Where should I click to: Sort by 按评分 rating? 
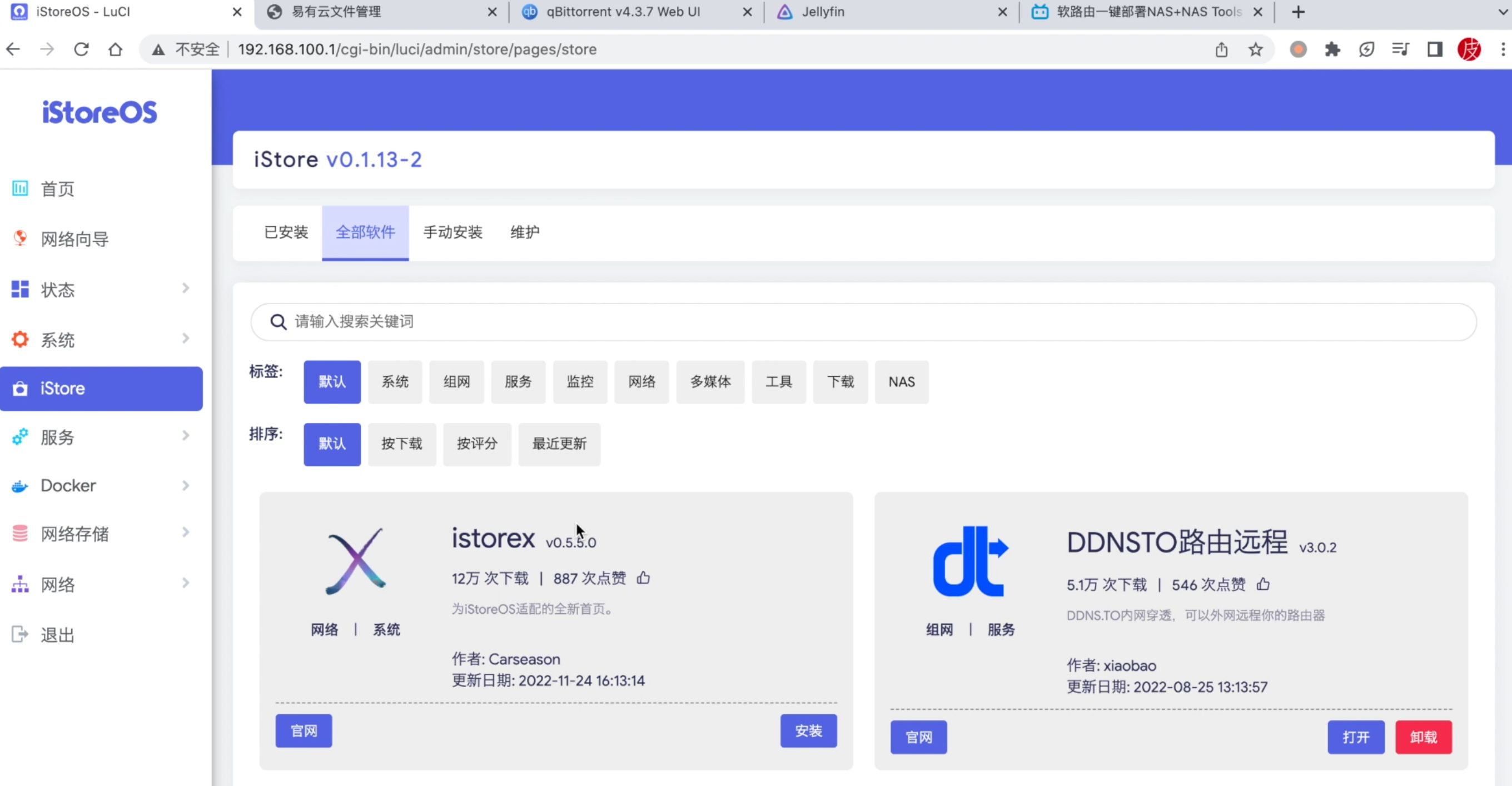477,444
